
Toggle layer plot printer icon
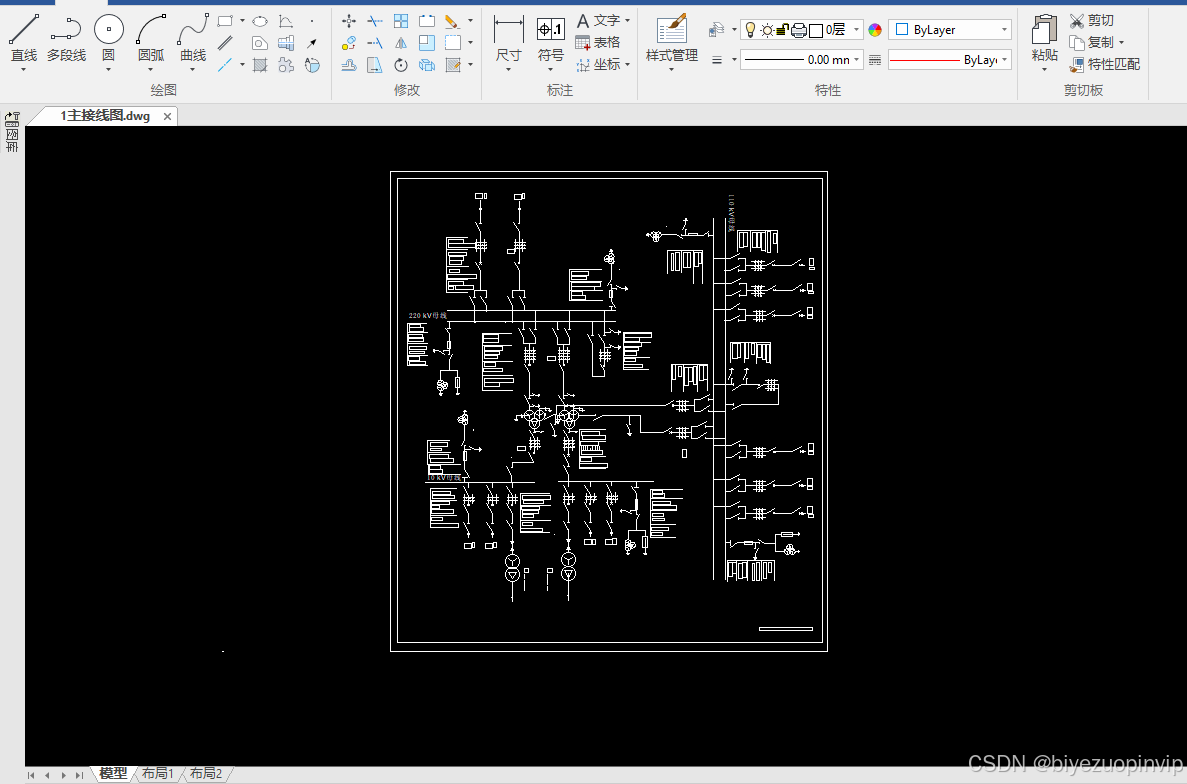point(799,30)
